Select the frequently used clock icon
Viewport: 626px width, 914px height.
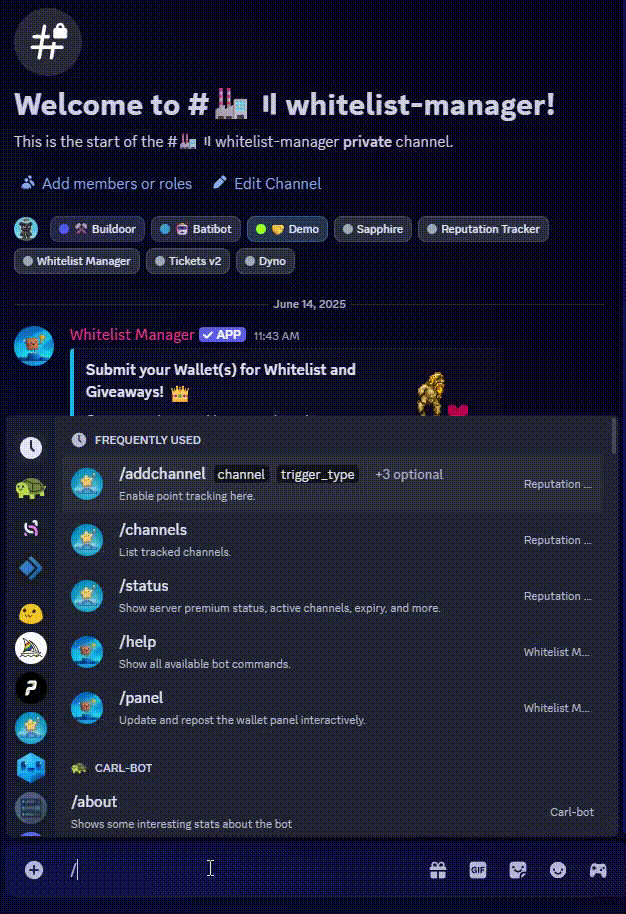point(31,448)
